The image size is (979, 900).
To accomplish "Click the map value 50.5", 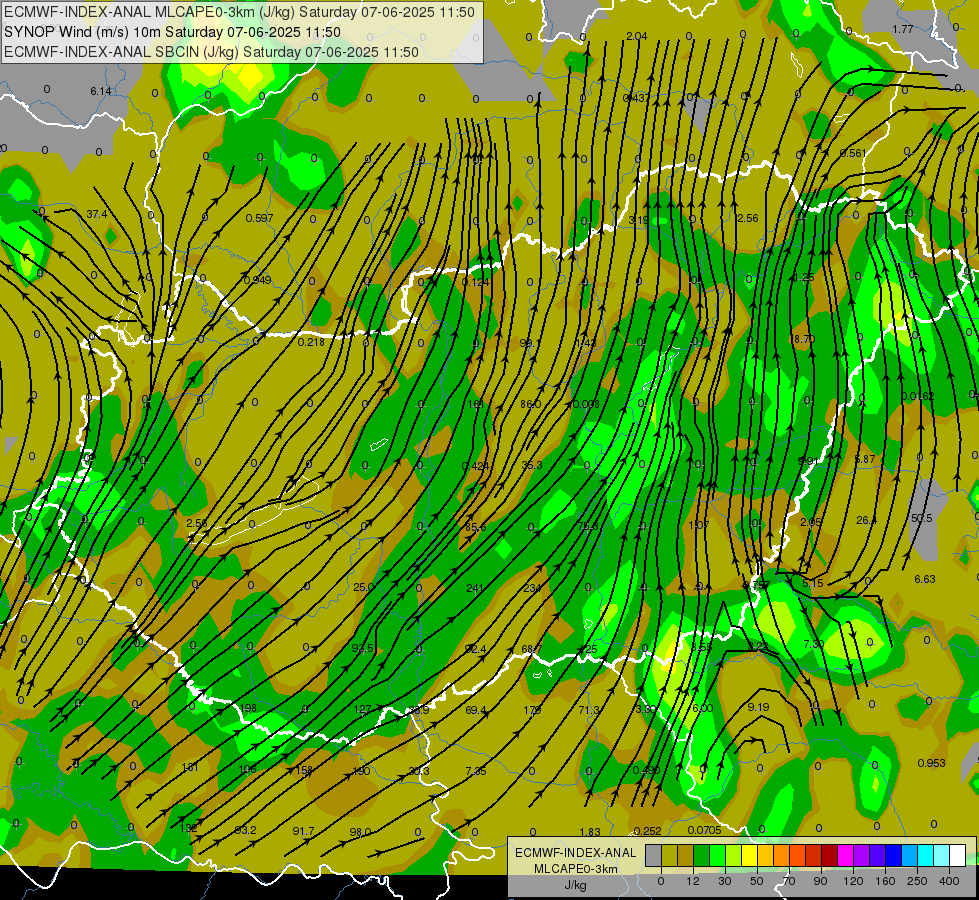I will point(922,518).
